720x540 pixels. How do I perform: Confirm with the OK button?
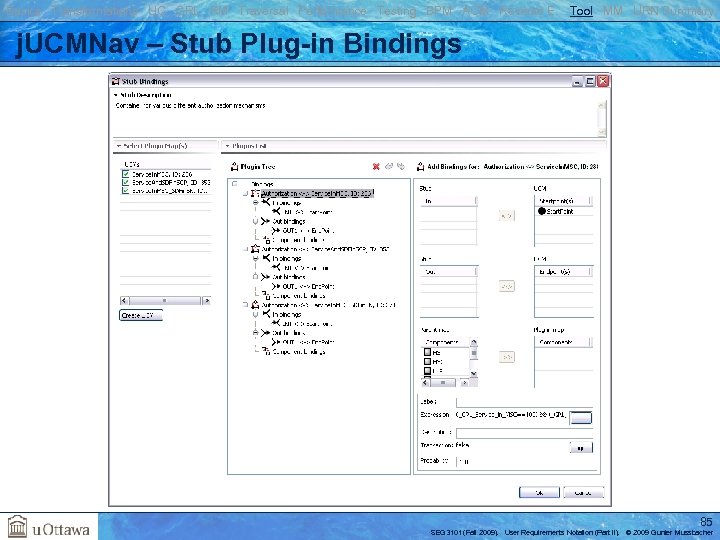coord(539,492)
